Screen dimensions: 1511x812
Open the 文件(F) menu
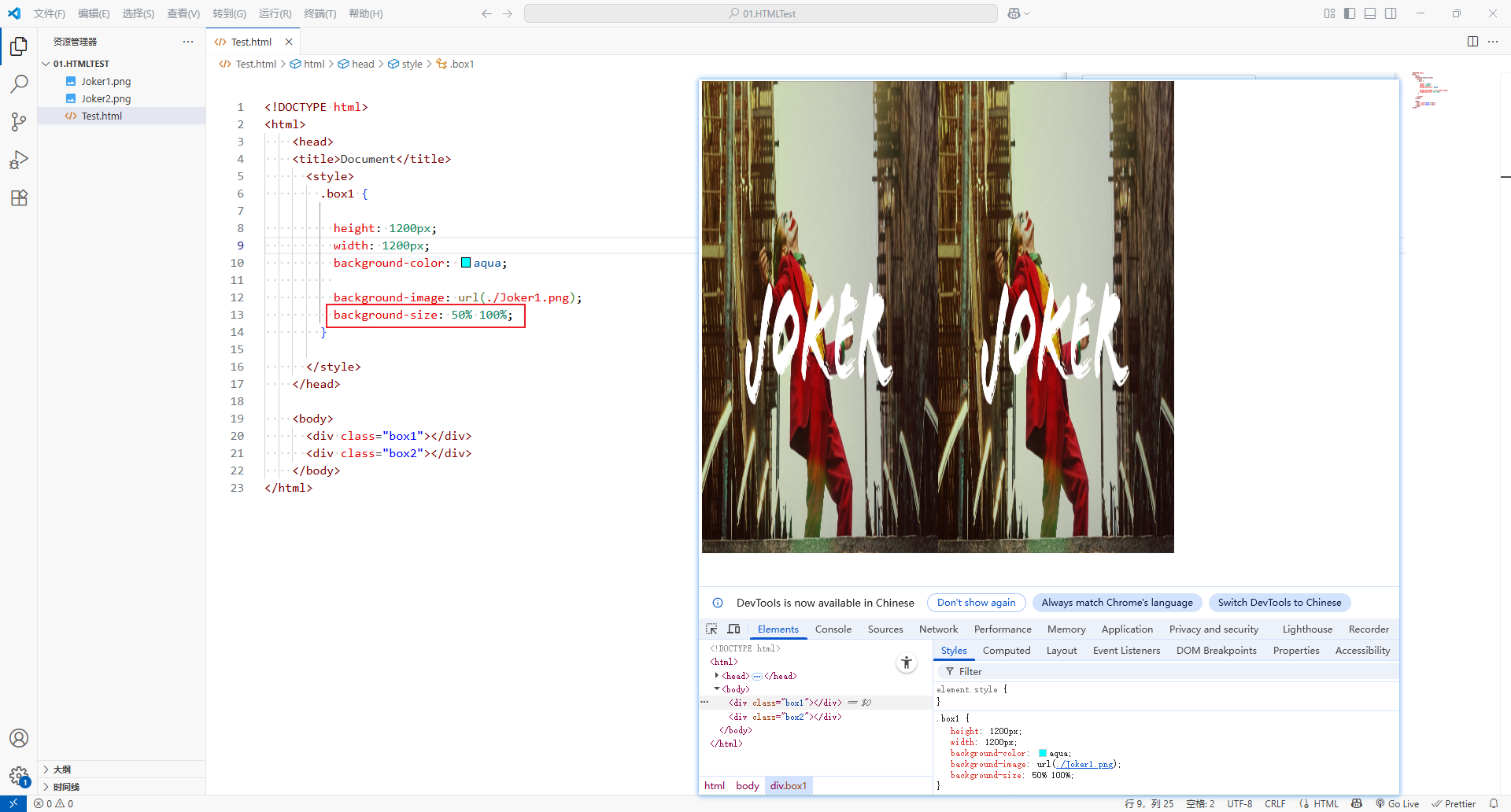click(x=50, y=13)
